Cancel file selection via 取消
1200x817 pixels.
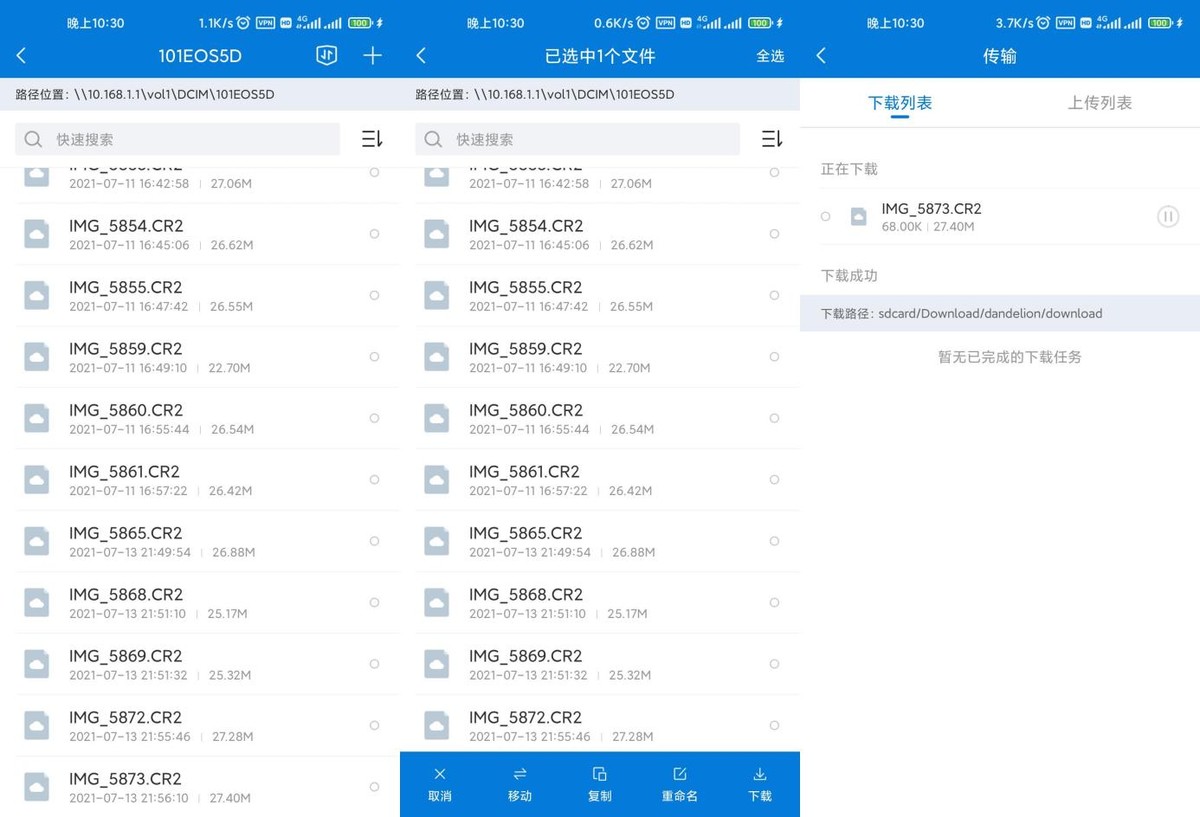click(x=440, y=783)
